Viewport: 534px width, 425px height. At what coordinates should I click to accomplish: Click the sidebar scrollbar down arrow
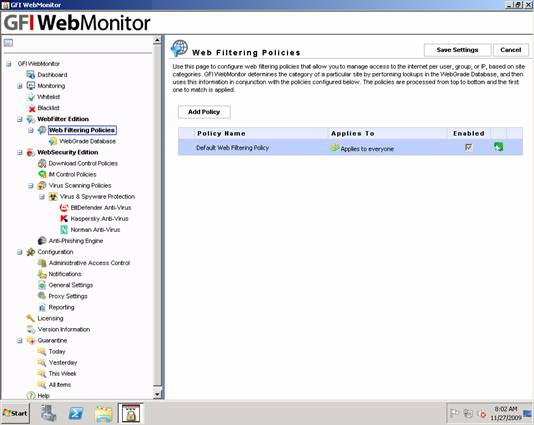[x=157, y=394]
